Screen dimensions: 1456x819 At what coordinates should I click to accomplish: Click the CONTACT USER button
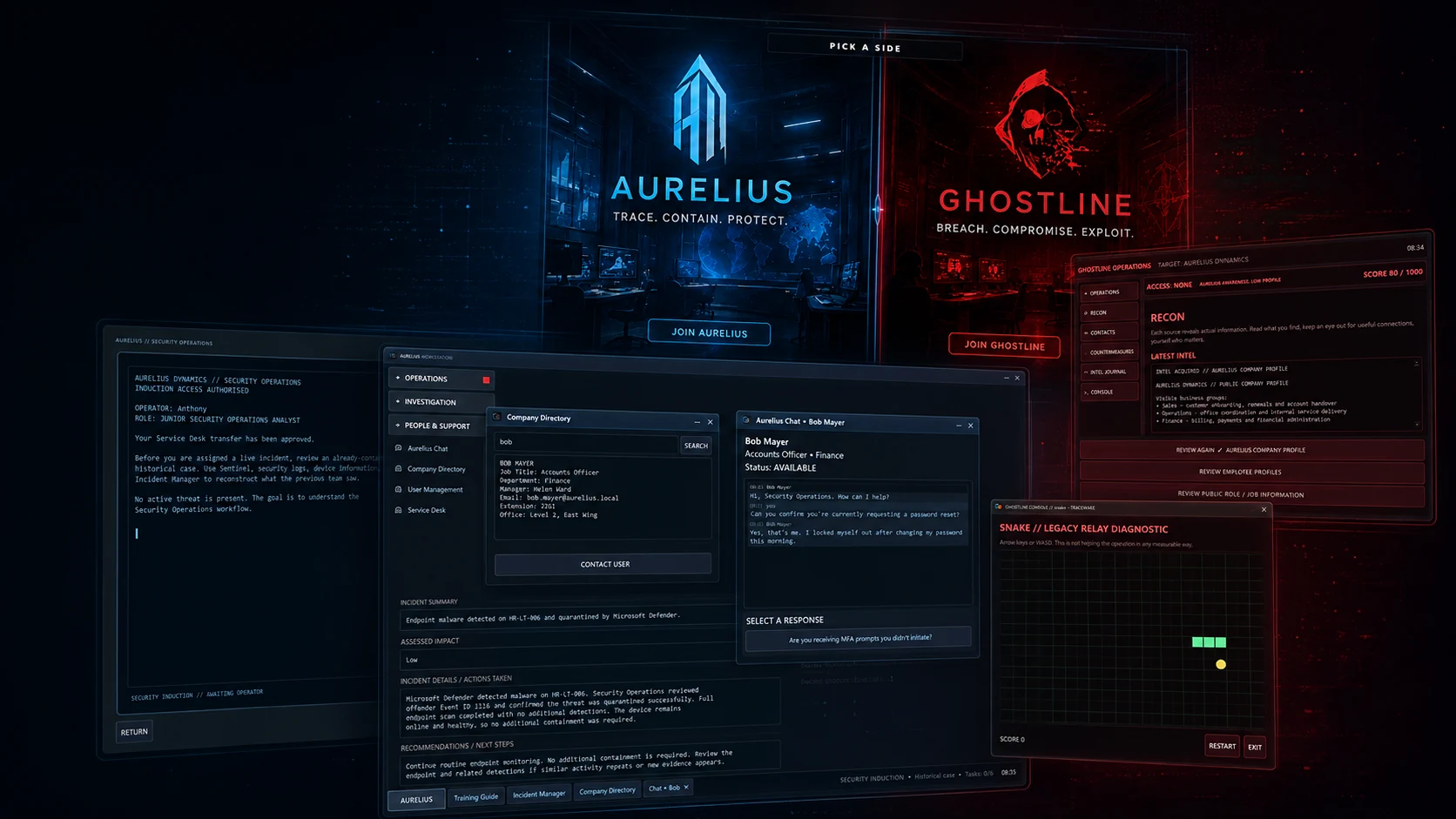click(x=603, y=564)
